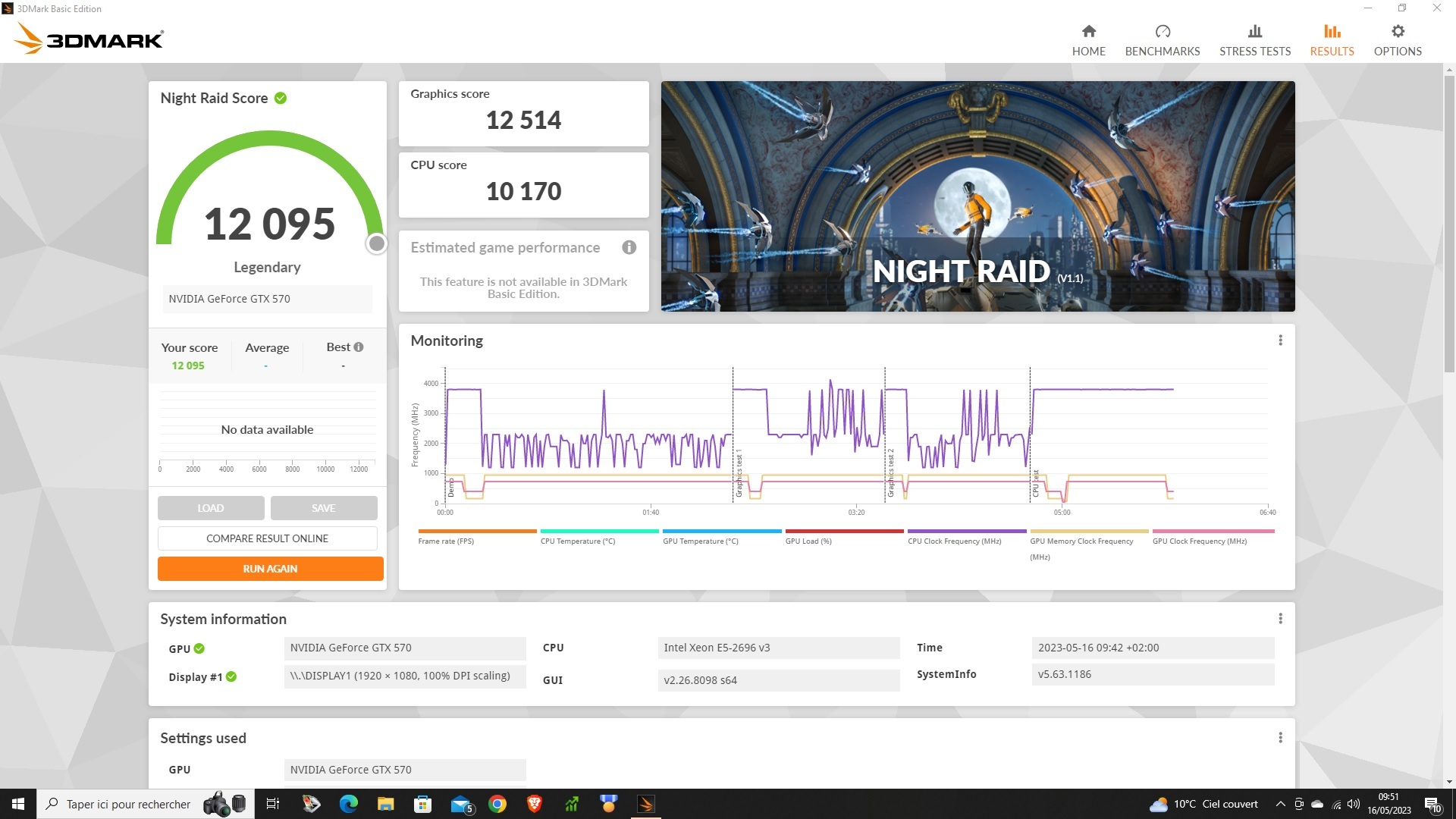Click green validation check beside Night Raid Score
This screenshot has height=819, width=1456.
pos(281,99)
